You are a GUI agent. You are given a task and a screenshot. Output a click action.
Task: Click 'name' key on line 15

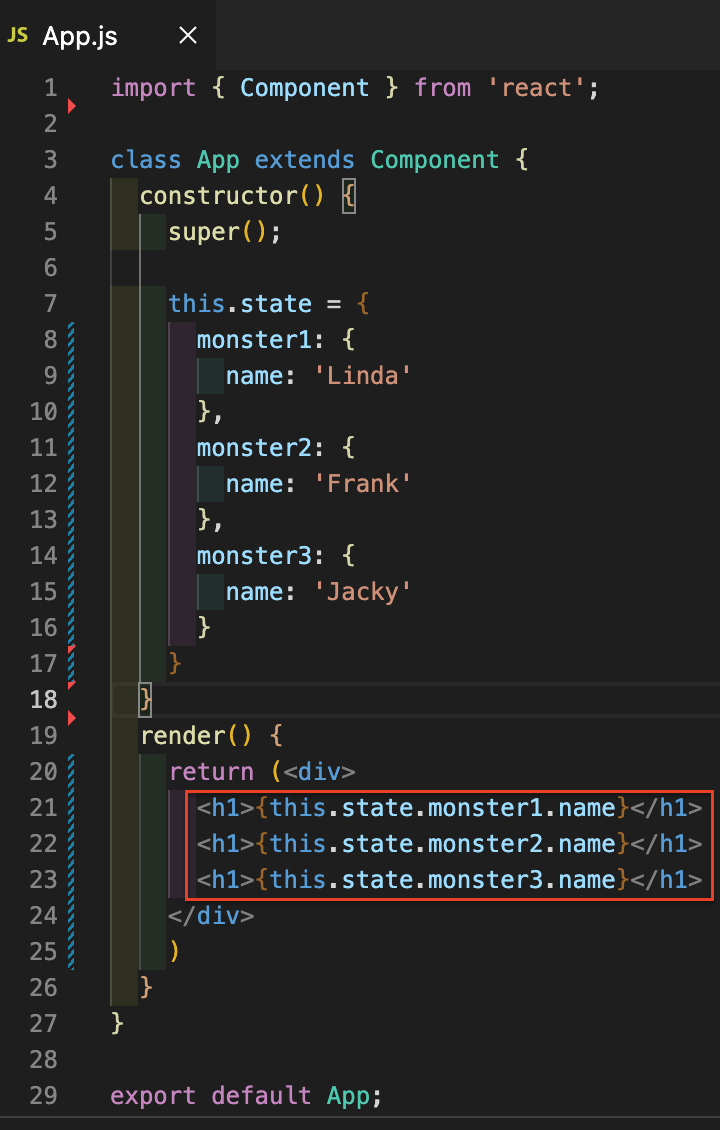click(x=254, y=592)
